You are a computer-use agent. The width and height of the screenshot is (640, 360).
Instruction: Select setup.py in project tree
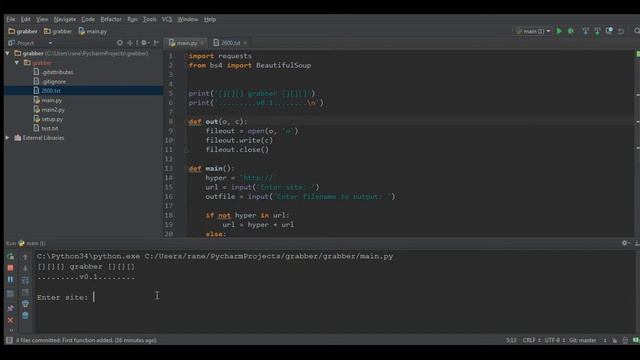(x=48, y=119)
